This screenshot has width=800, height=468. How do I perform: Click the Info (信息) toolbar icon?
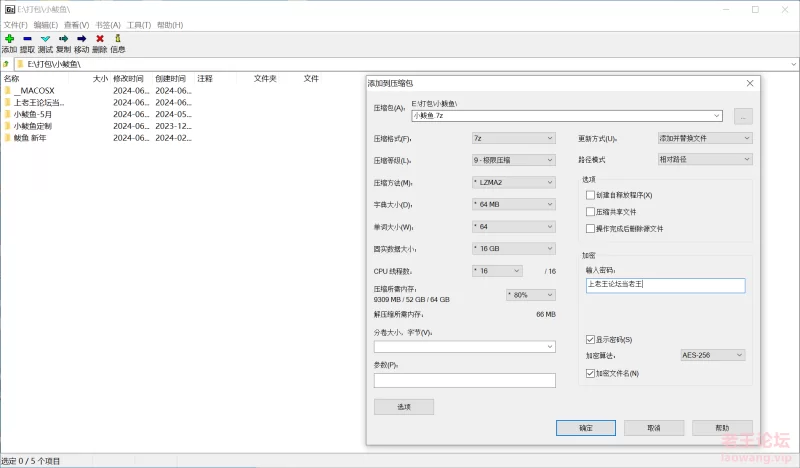click(117, 39)
